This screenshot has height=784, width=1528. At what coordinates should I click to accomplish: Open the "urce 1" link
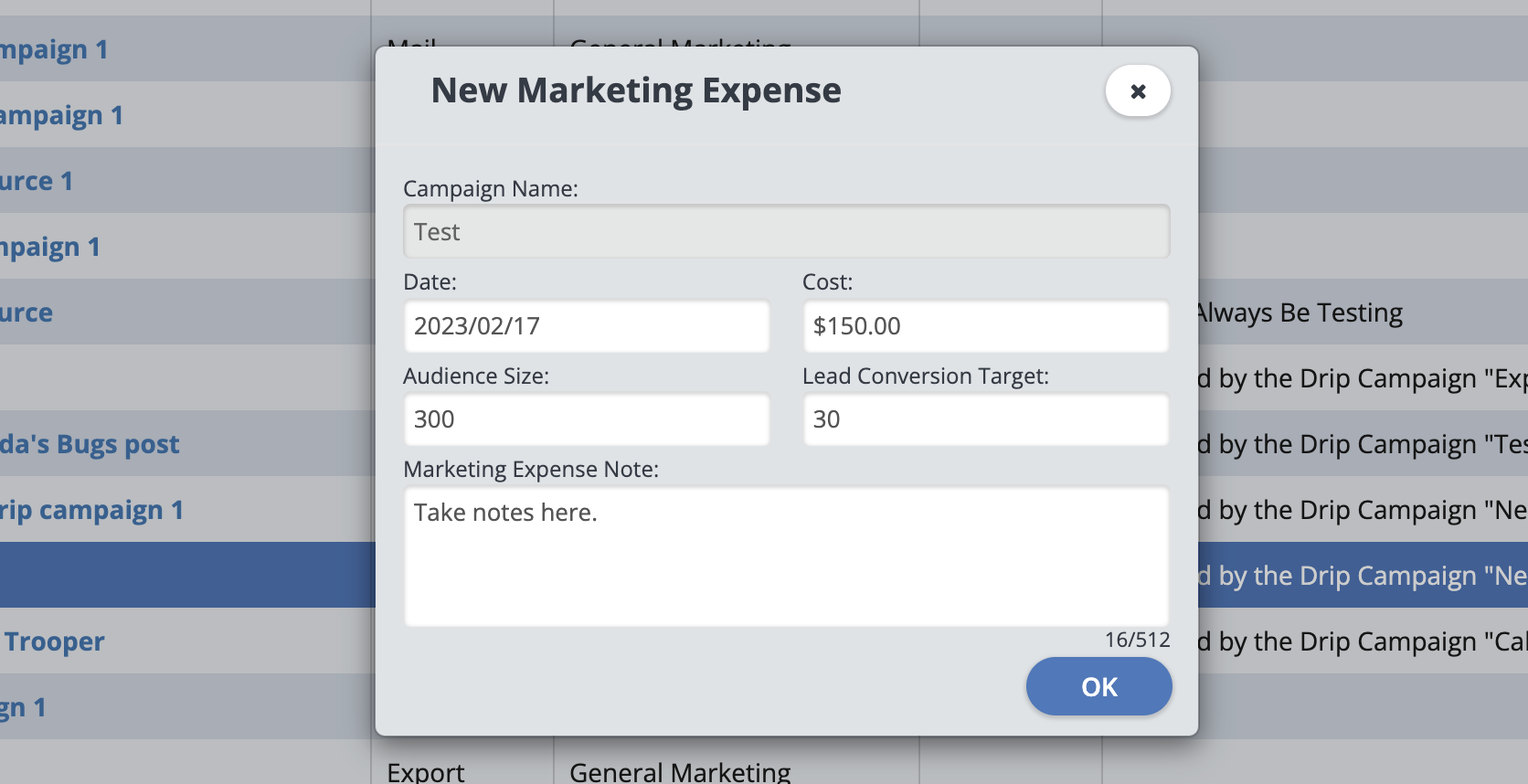pos(37,181)
